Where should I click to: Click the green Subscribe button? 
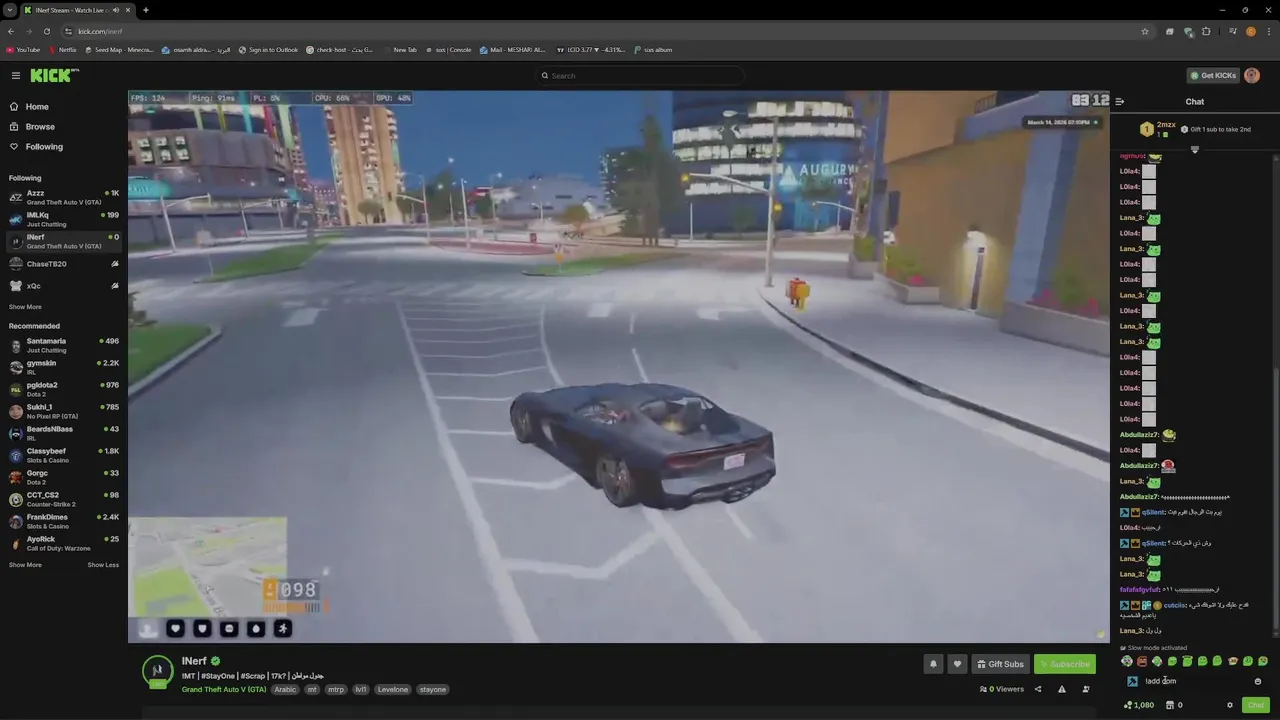point(1064,664)
